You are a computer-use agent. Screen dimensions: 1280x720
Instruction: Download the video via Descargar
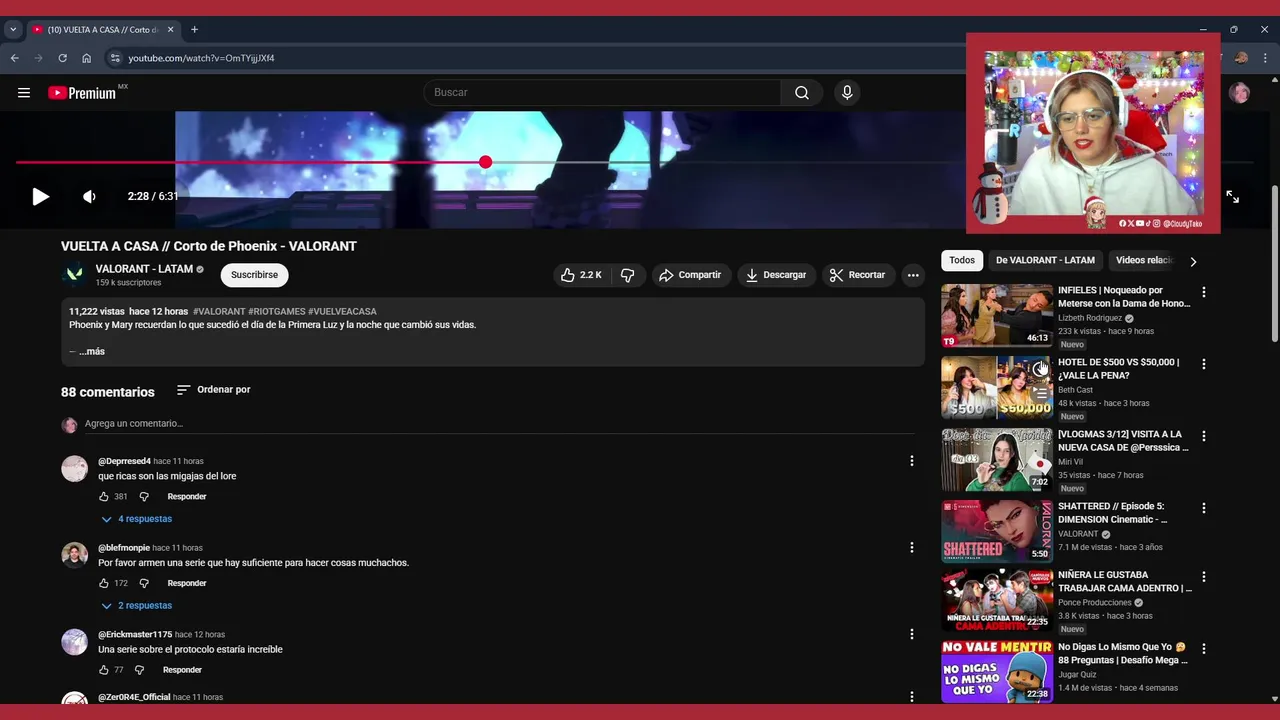coord(776,275)
